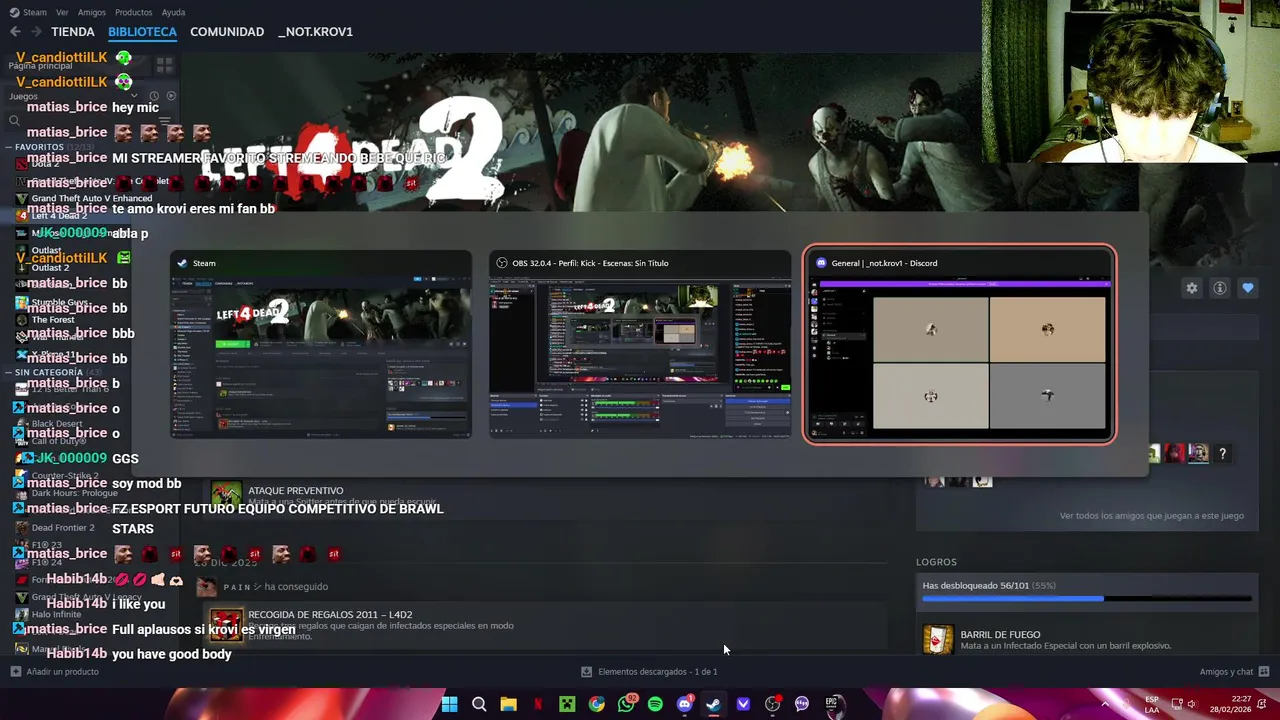Select Left 4 Dead 2 in library list
The image size is (1280, 720).
coord(59,216)
